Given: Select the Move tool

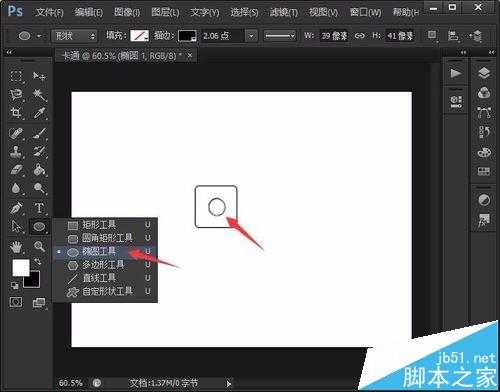Looking at the screenshot, I should [x=39, y=76].
